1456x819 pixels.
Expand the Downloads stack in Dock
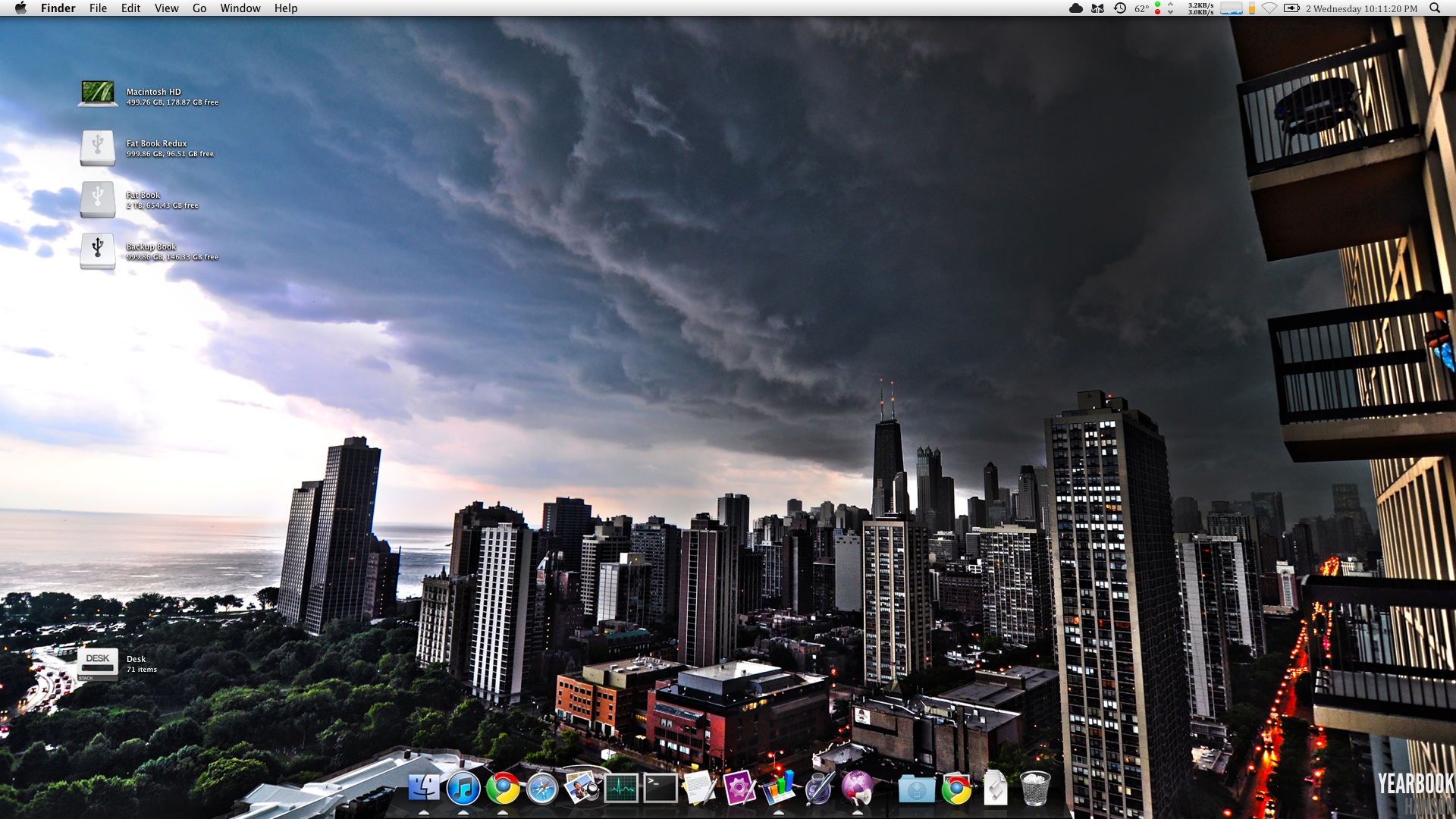(x=916, y=789)
